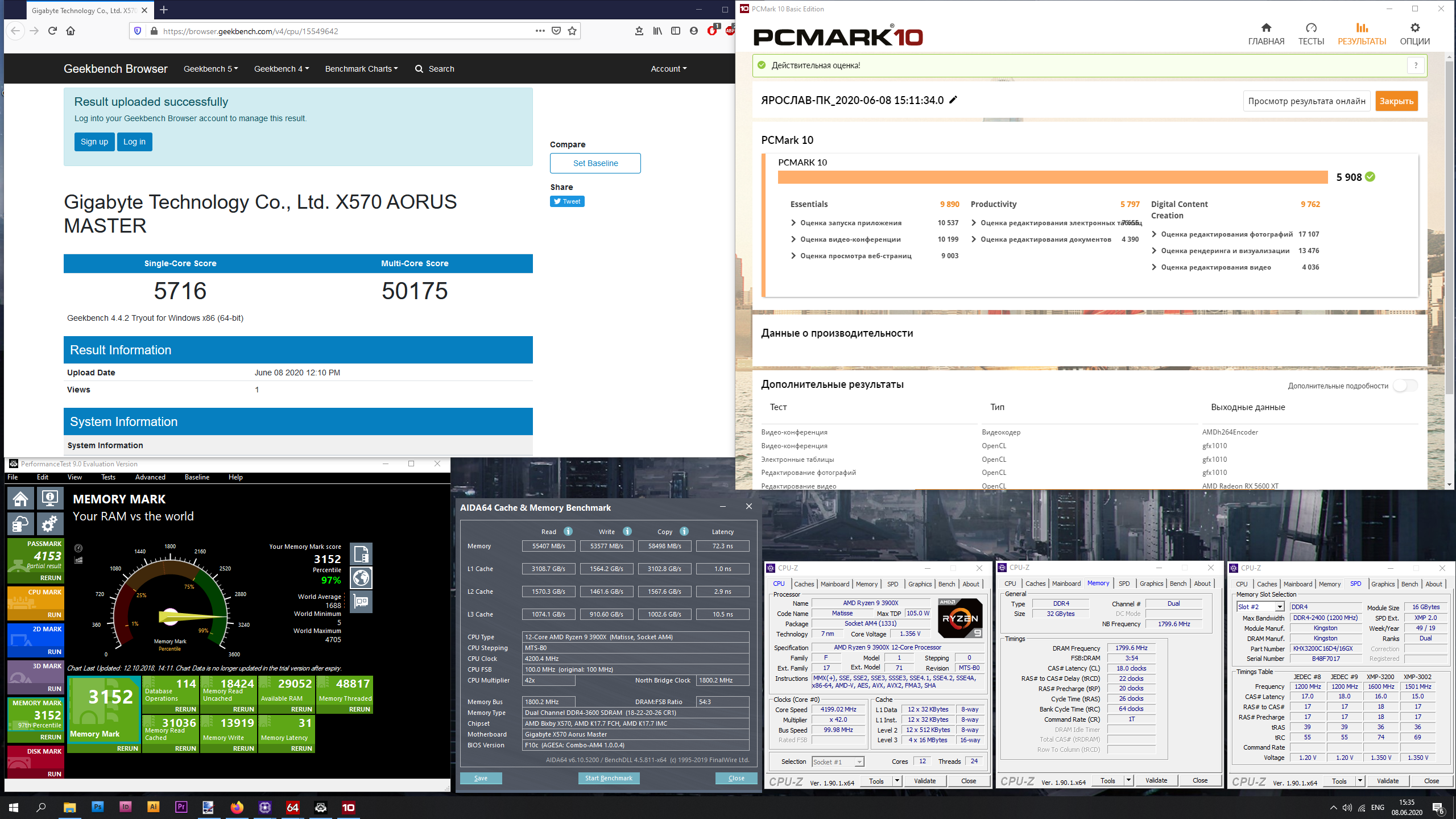Click the Tweet share button
Image resolution: width=1456 pixels, height=819 pixels.
point(567,201)
